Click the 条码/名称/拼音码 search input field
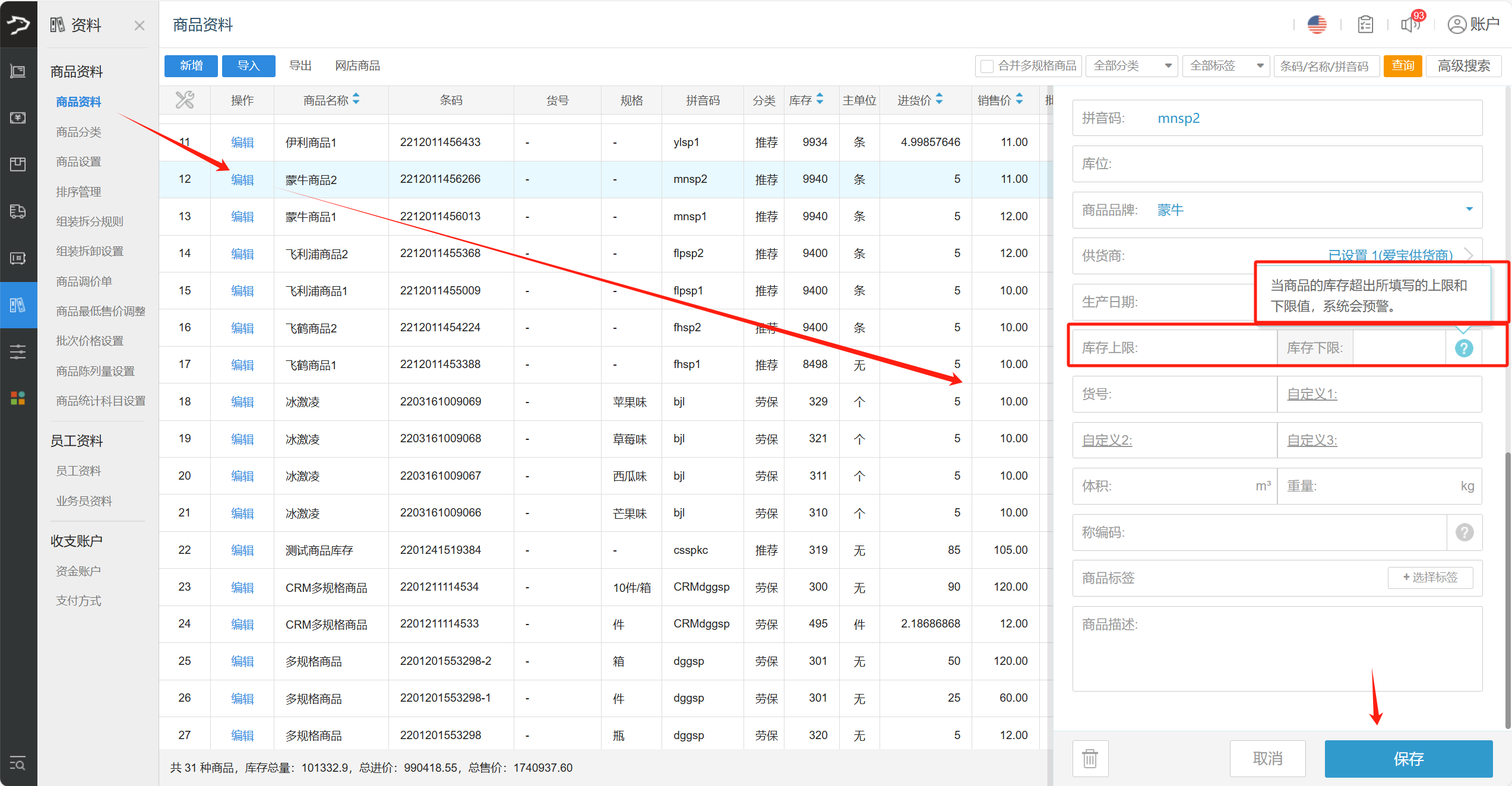The width and height of the screenshot is (1512, 786). point(1326,66)
